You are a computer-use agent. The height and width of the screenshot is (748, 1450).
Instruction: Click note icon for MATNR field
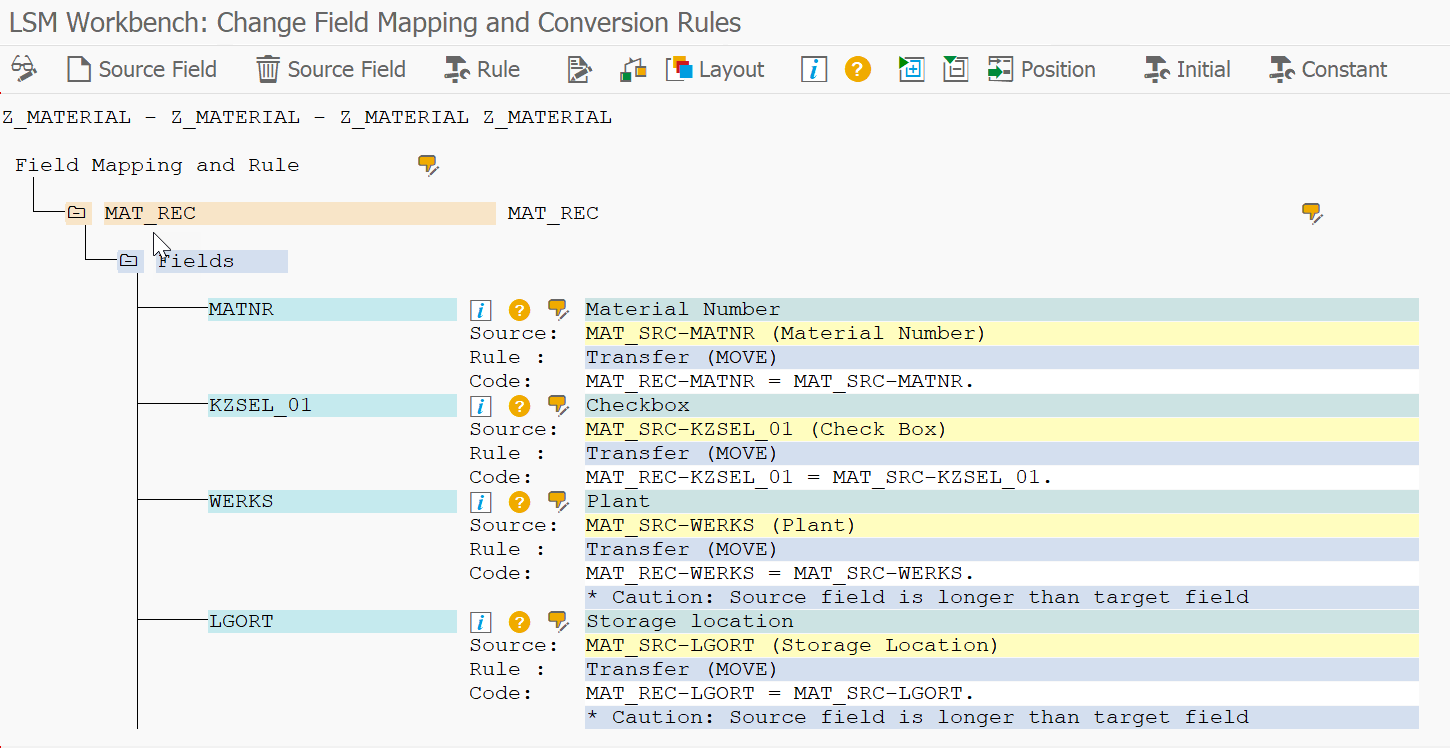(558, 310)
